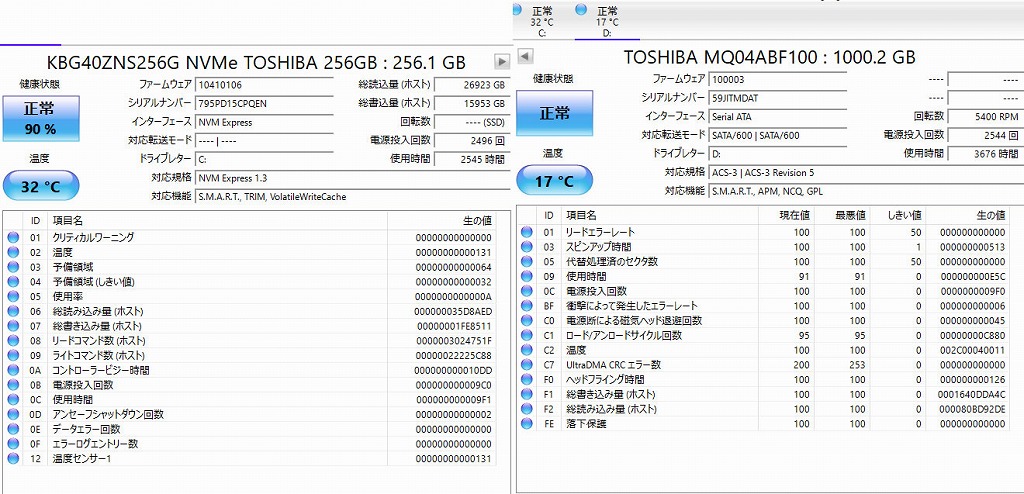The width and height of the screenshot is (1024, 494).
Task: Click the 正常 health button of MQ04ABF100
Action: point(554,113)
